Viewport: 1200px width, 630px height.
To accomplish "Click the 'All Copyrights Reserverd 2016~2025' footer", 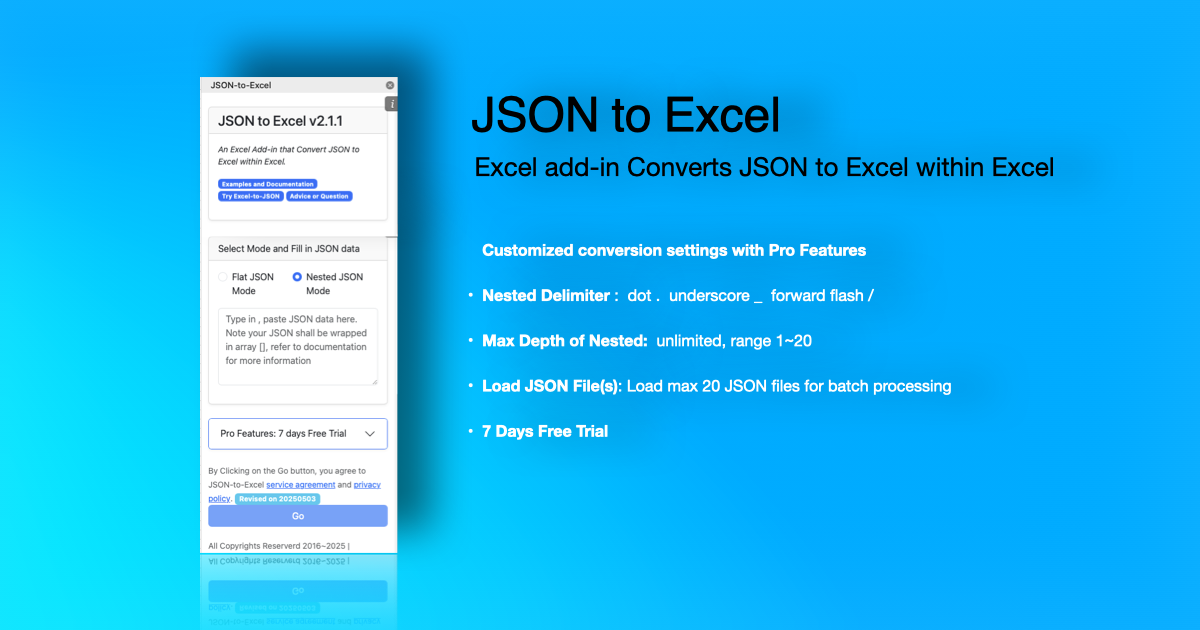I will tap(278, 546).
